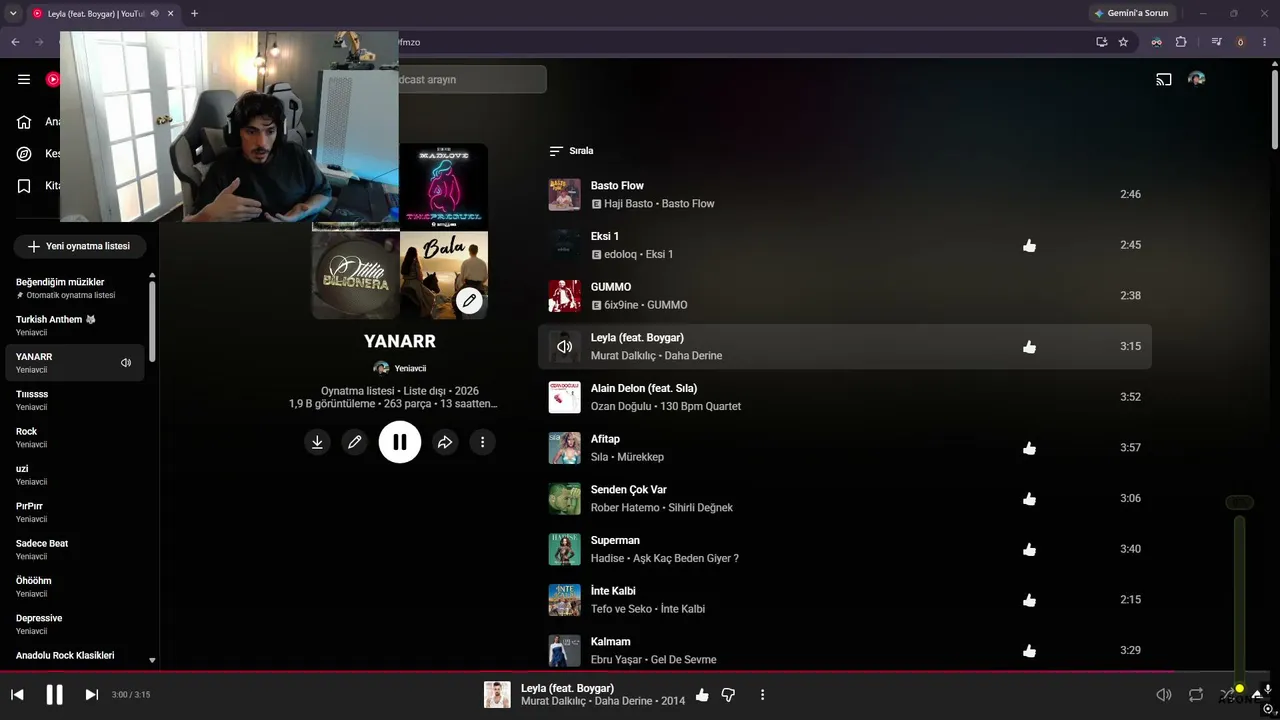Click the now-playing album art in player bar

click(x=497, y=695)
